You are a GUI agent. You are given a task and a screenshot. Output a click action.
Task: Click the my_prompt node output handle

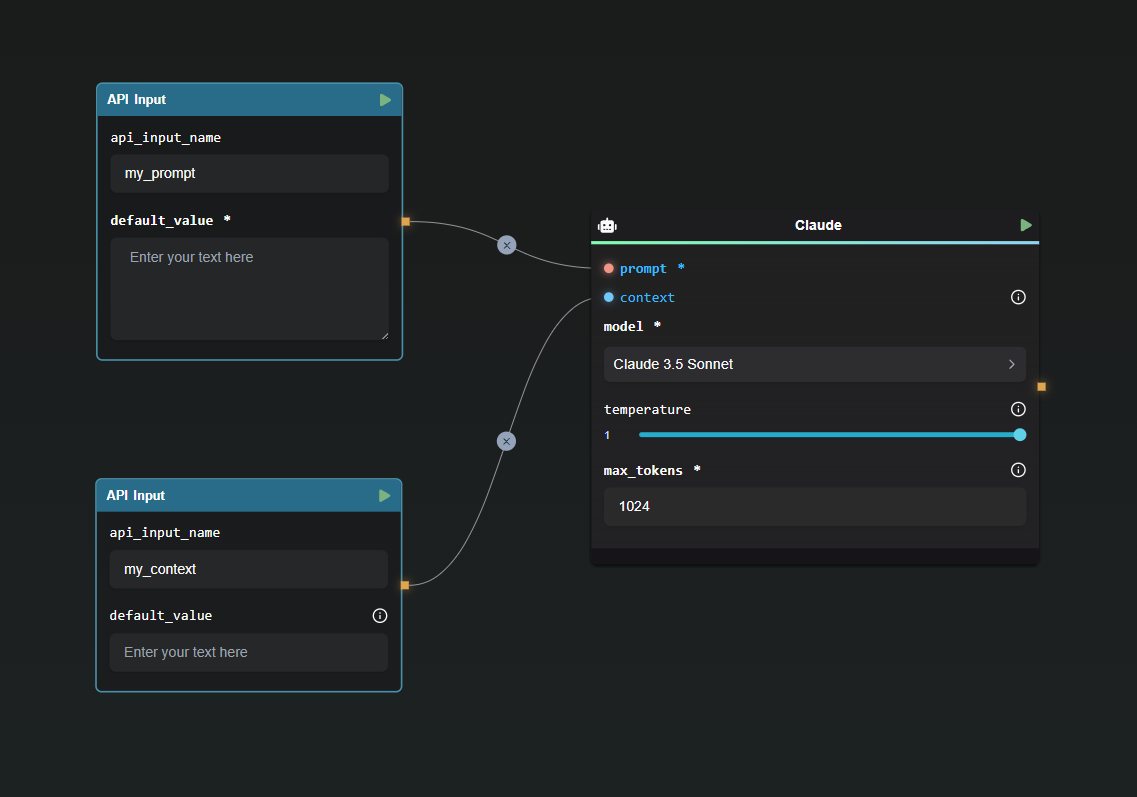406,221
